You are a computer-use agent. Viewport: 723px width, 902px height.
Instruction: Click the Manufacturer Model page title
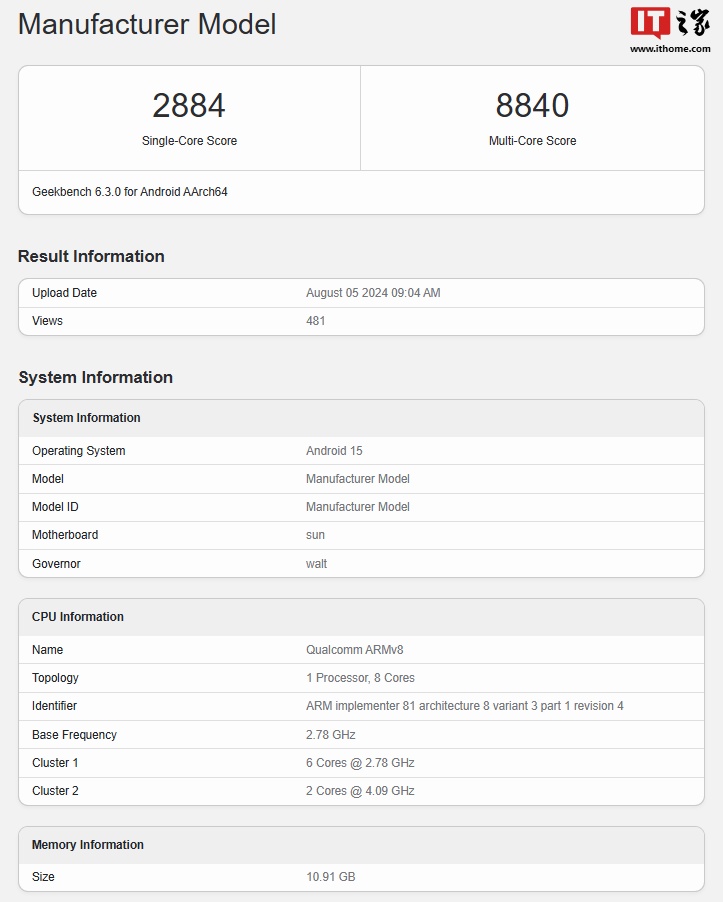tap(147, 25)
